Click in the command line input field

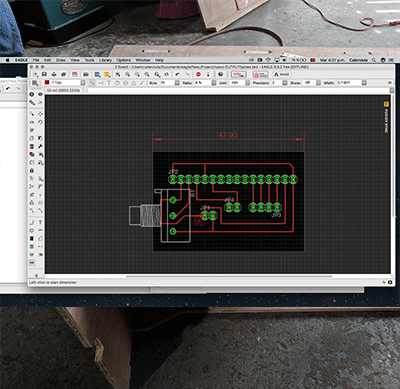(x=238, y=91)
